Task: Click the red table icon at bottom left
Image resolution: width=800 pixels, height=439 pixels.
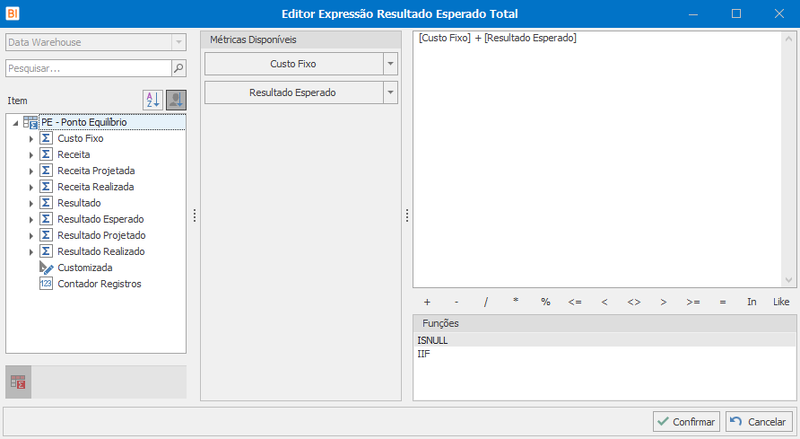Action: [x=18, y=382]
